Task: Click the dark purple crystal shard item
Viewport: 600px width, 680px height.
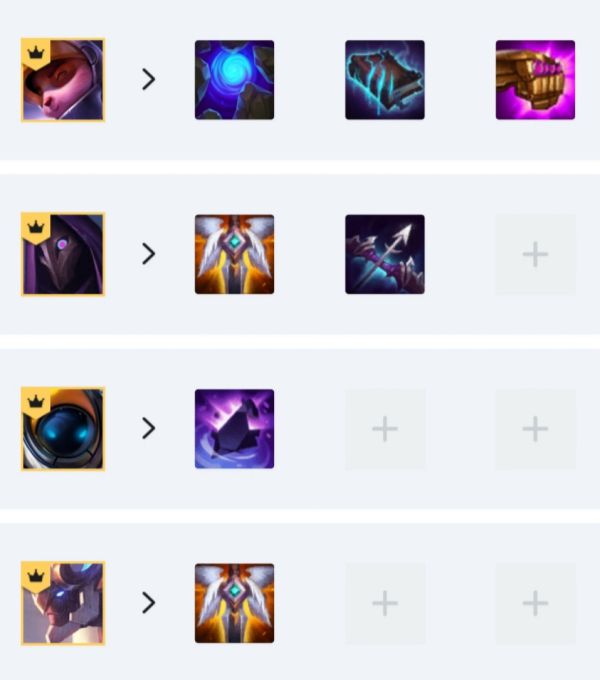Action: [x=235, y=429]
